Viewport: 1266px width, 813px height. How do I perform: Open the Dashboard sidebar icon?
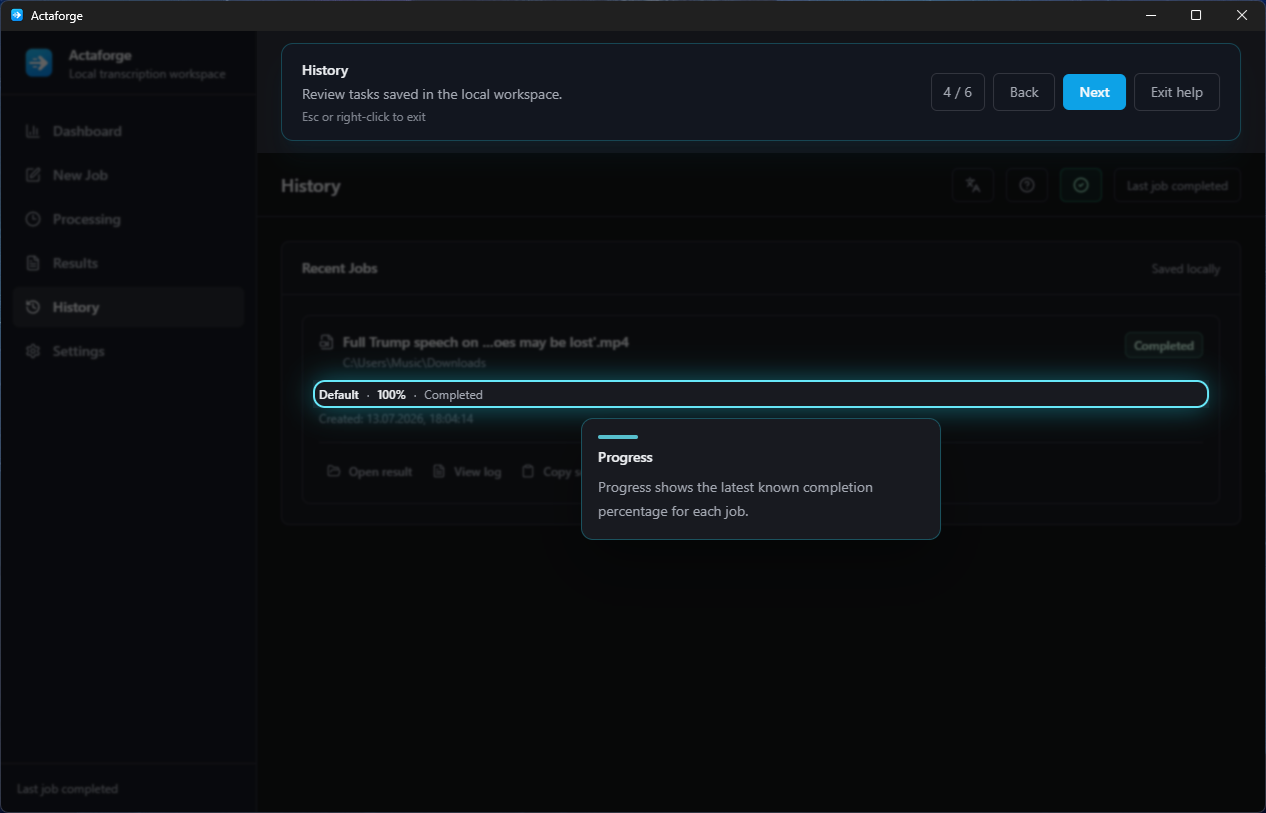click(x=33, y=131)
